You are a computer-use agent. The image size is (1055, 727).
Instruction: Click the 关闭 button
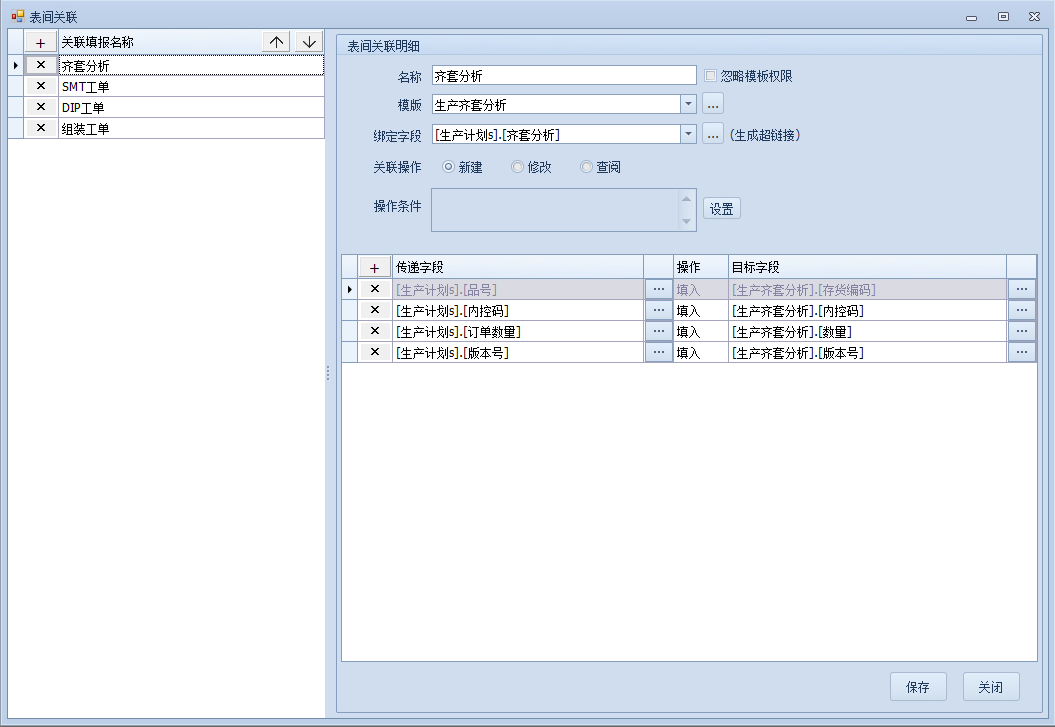coord(990,687)
